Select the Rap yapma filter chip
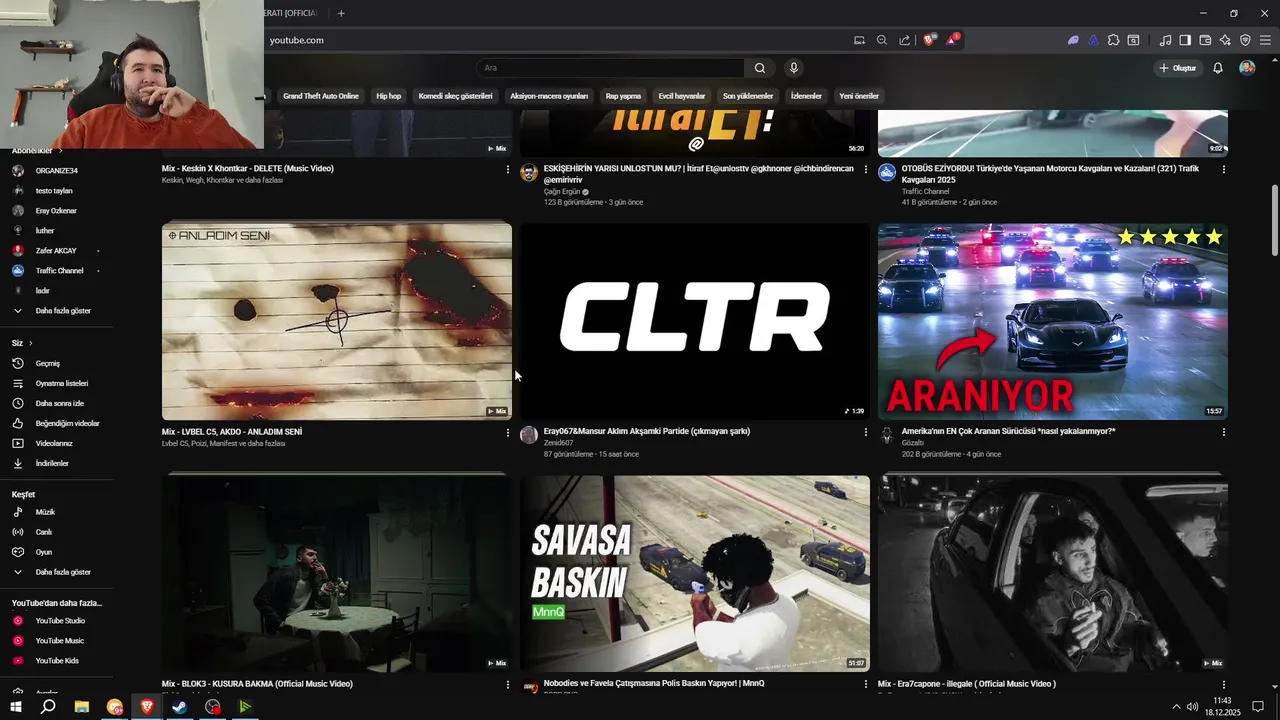Viewport: 1280px width, 720px height. coord(623,96)
